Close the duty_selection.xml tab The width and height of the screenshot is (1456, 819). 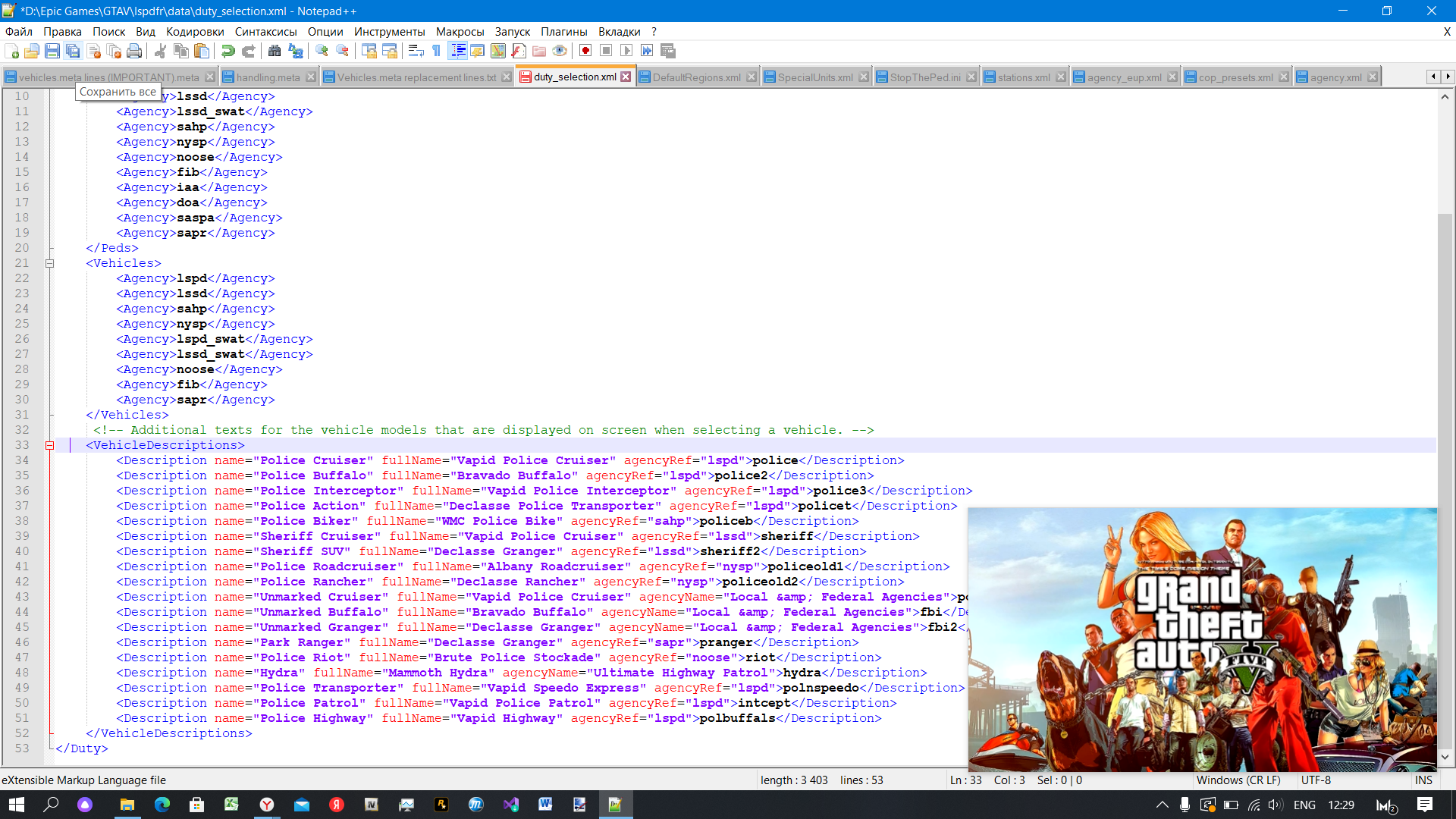(626, 77)
